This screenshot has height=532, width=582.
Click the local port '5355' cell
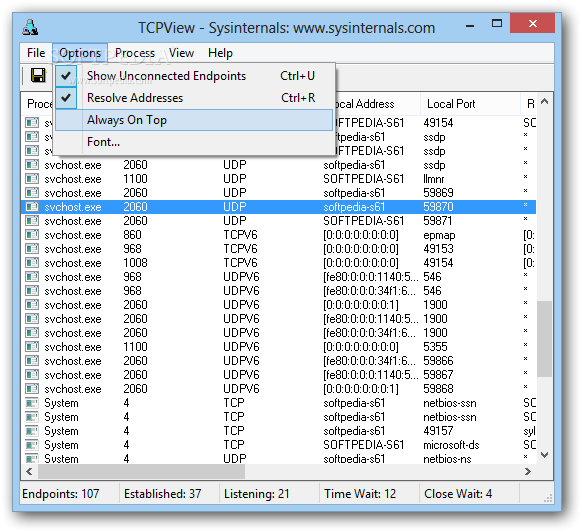coord(435,347)
